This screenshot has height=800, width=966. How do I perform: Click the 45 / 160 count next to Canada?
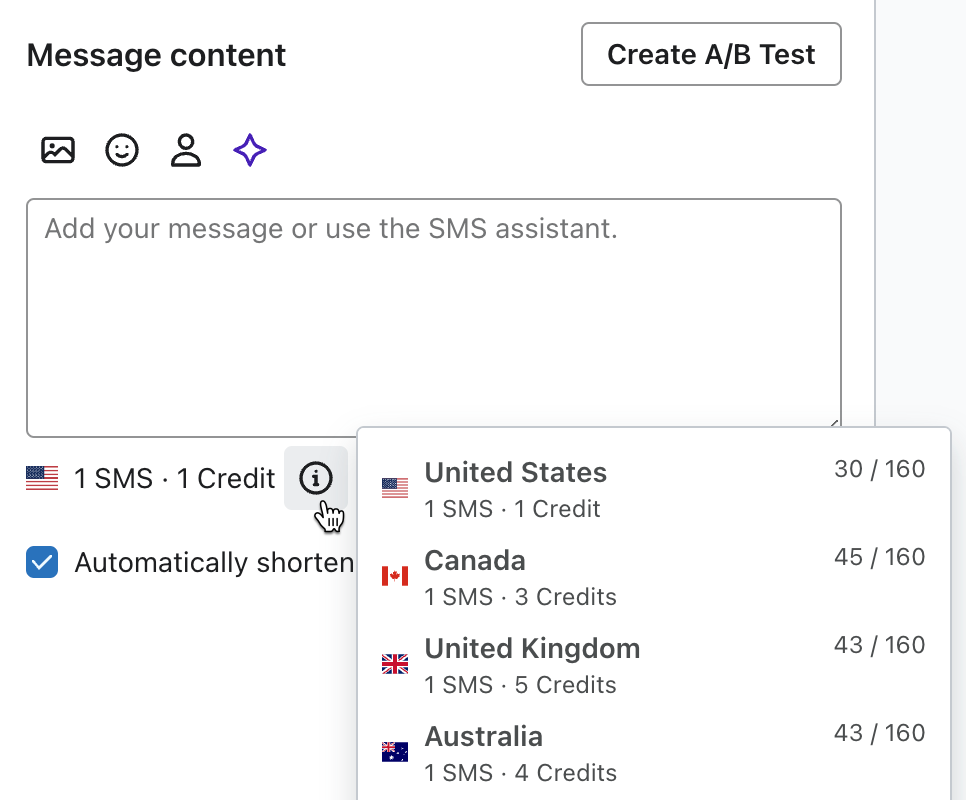pos(879,556)
